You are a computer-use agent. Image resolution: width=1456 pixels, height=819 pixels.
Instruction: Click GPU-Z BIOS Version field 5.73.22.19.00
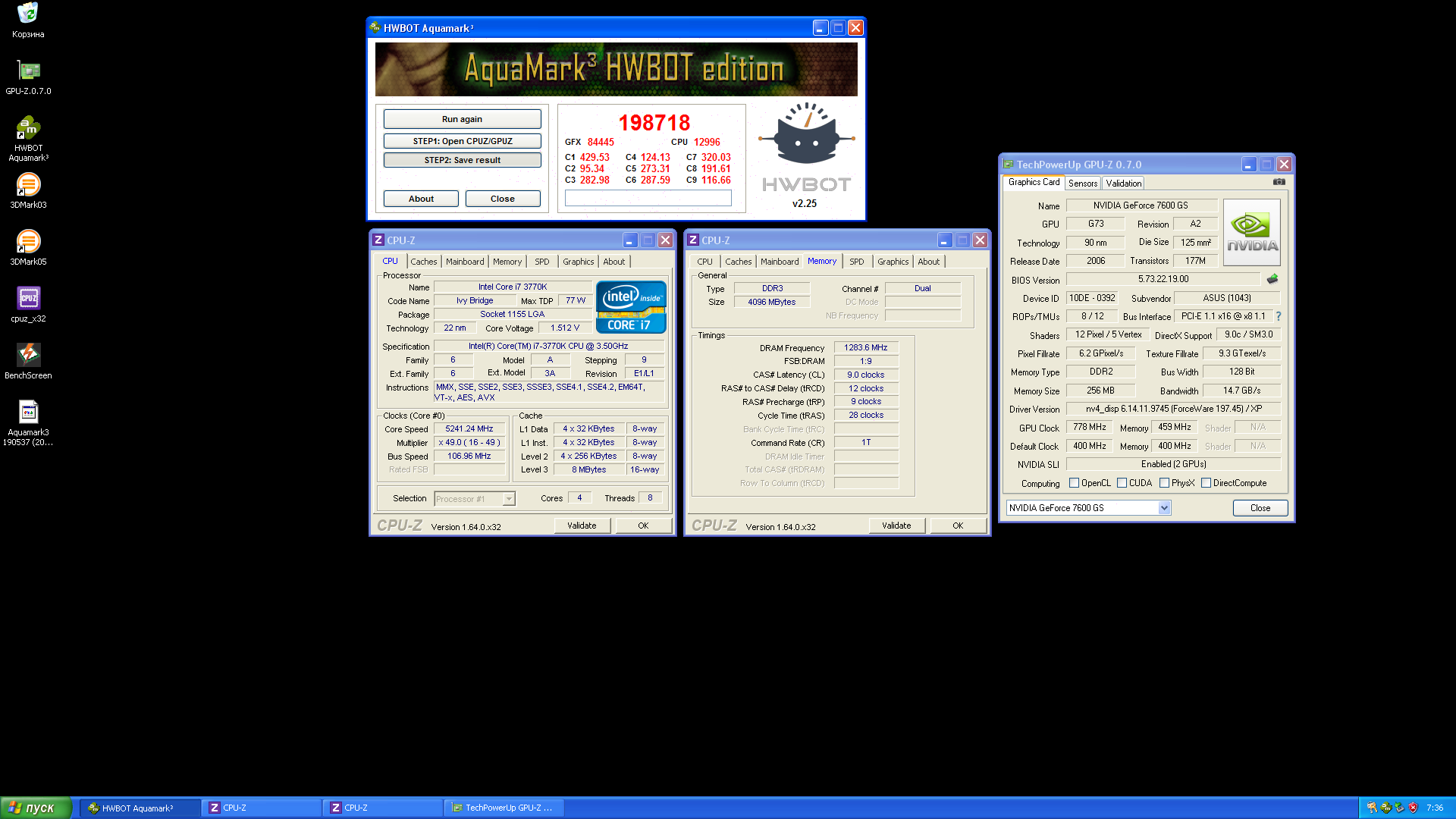(1163, 279)
